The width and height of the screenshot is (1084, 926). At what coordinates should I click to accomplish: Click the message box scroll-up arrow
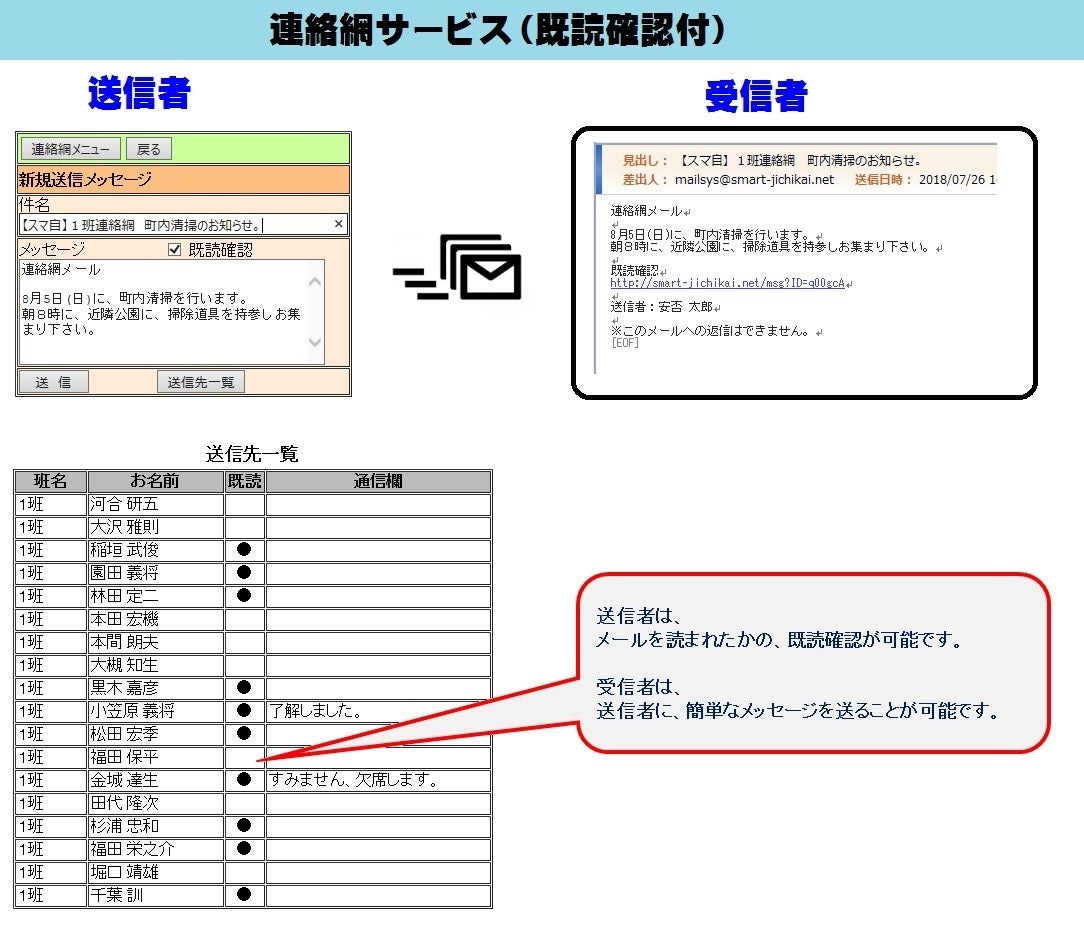315,281
